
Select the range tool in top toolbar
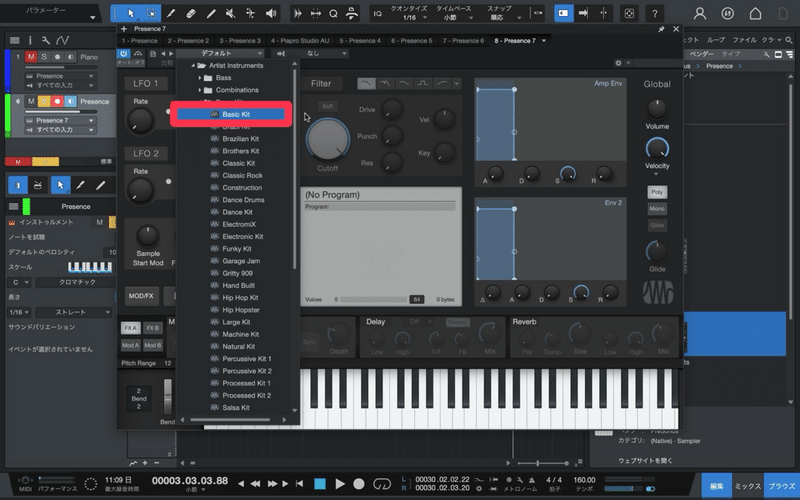tap(151, 13)
